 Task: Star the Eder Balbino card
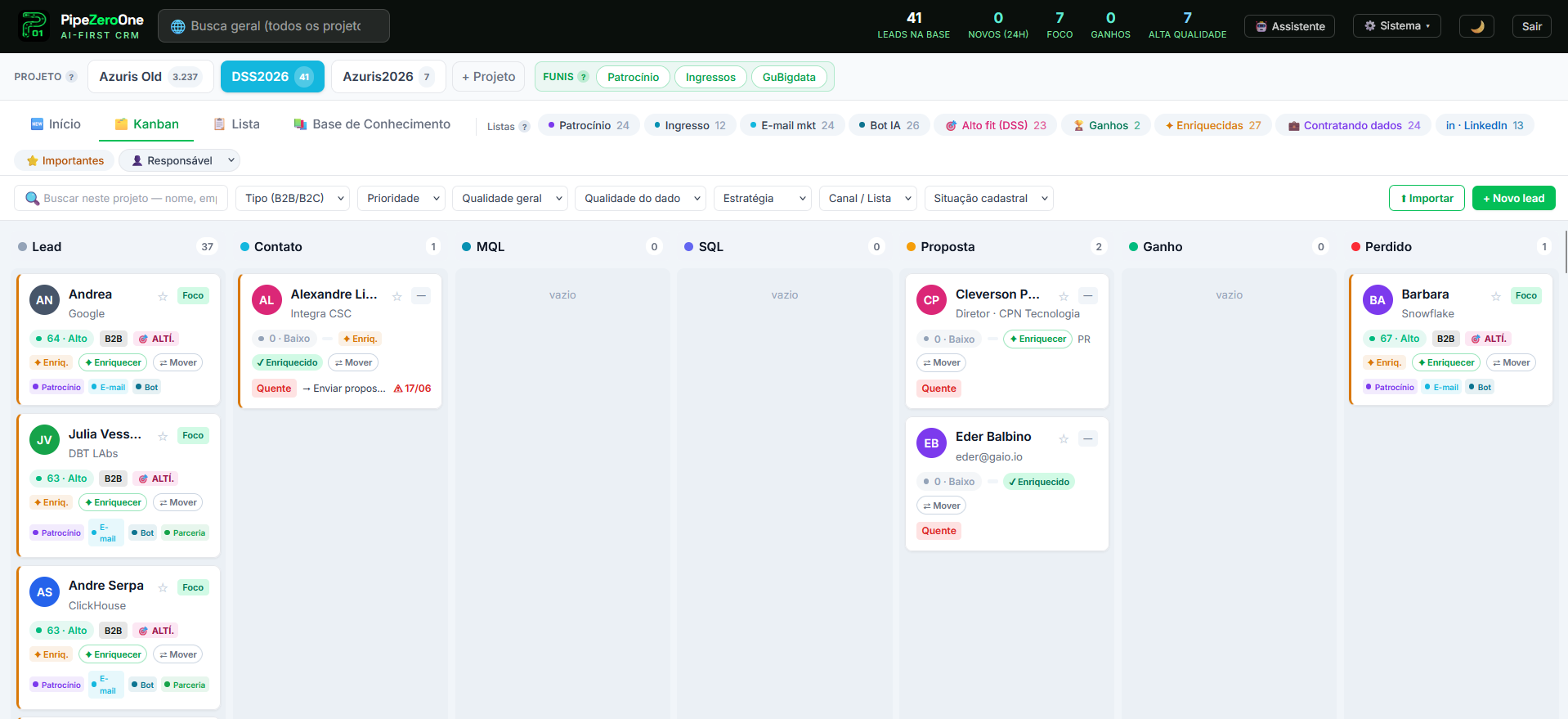[1064, 438]
